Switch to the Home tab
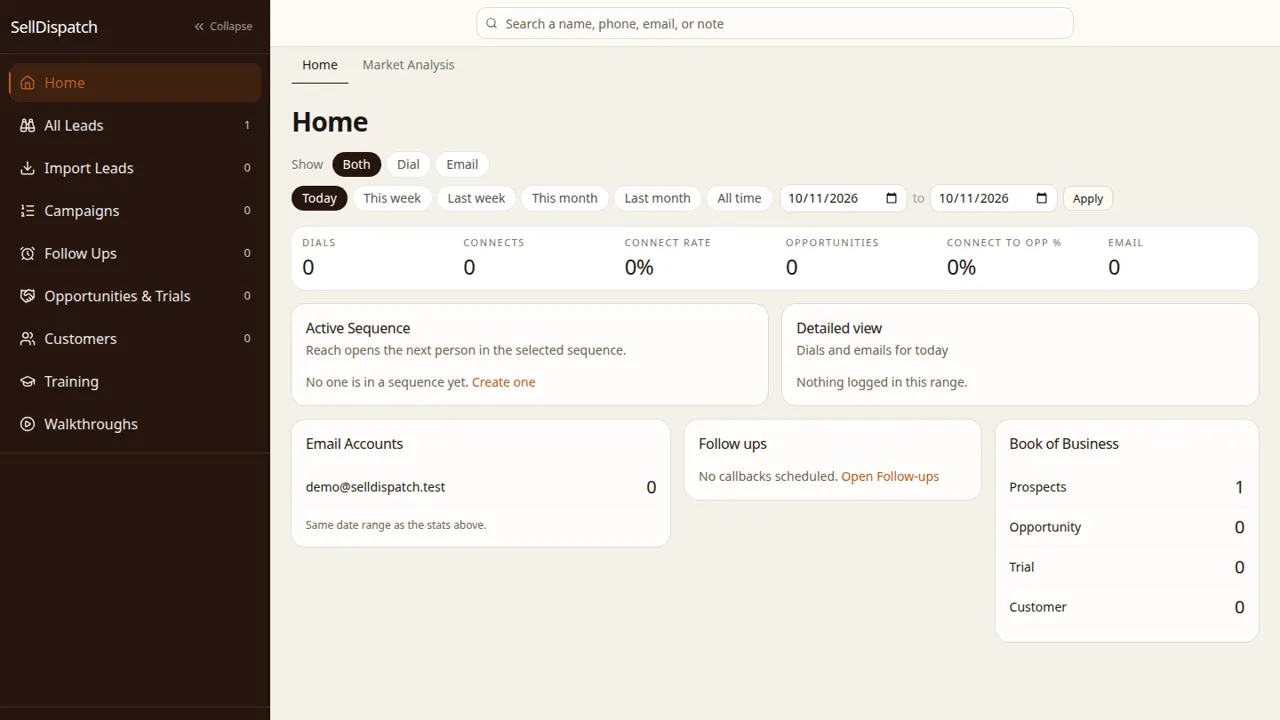 click(320, 65)
